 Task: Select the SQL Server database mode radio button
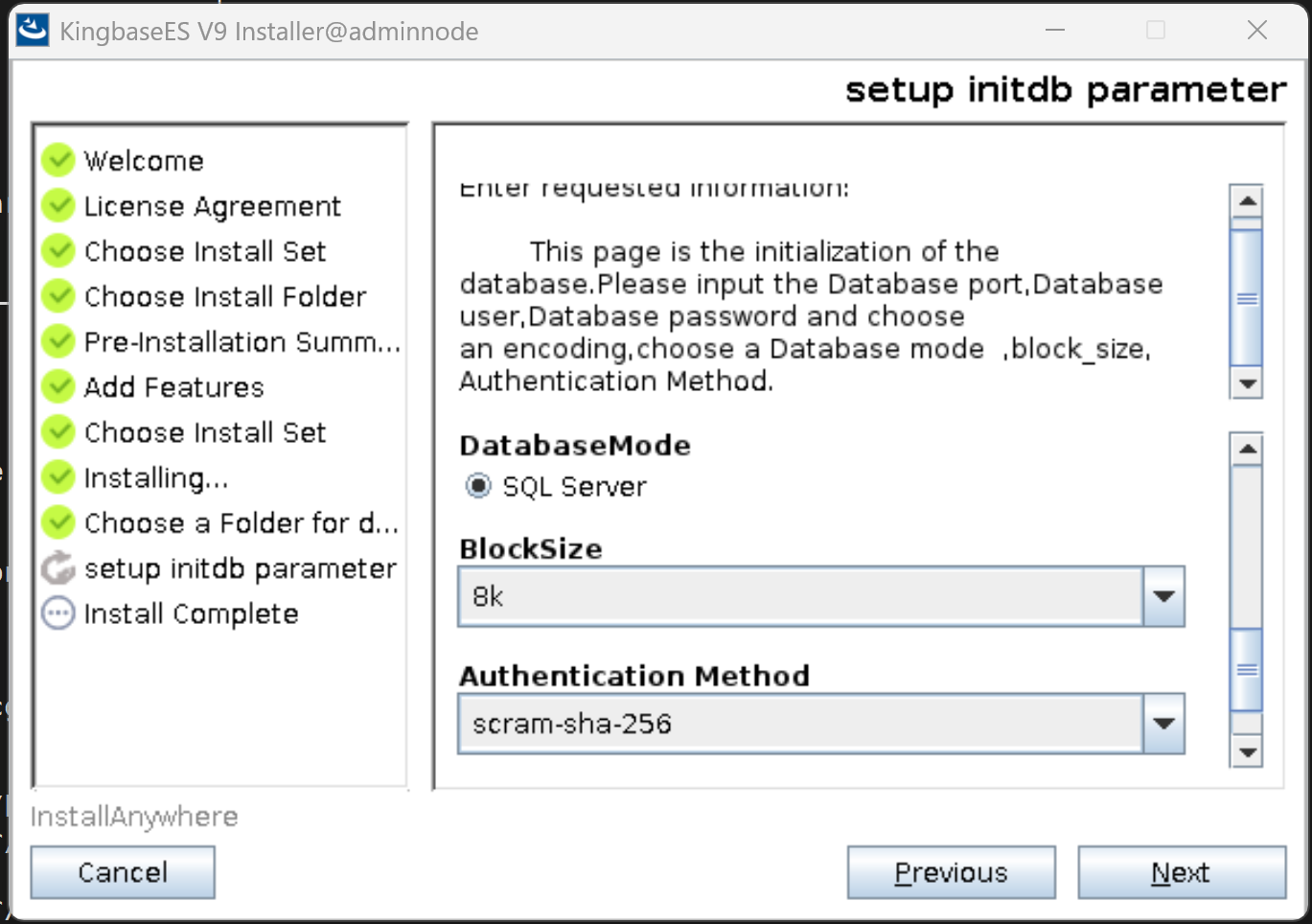point(478,486)
